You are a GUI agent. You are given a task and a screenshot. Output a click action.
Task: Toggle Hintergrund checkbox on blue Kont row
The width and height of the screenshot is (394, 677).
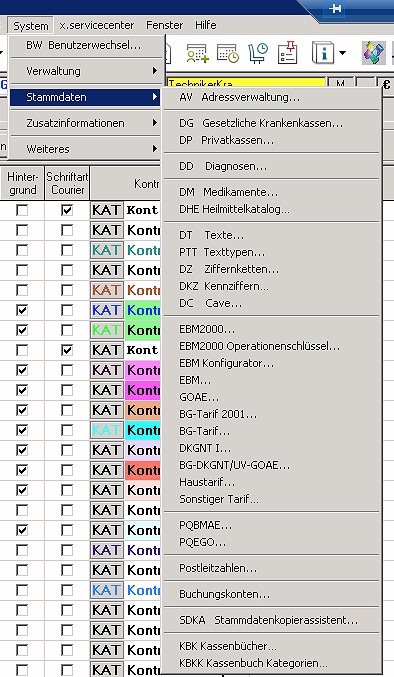22,310
